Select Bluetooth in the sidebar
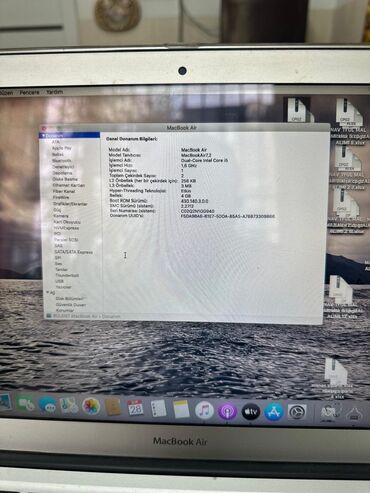The image size is (370, 493). coord(62,160)
